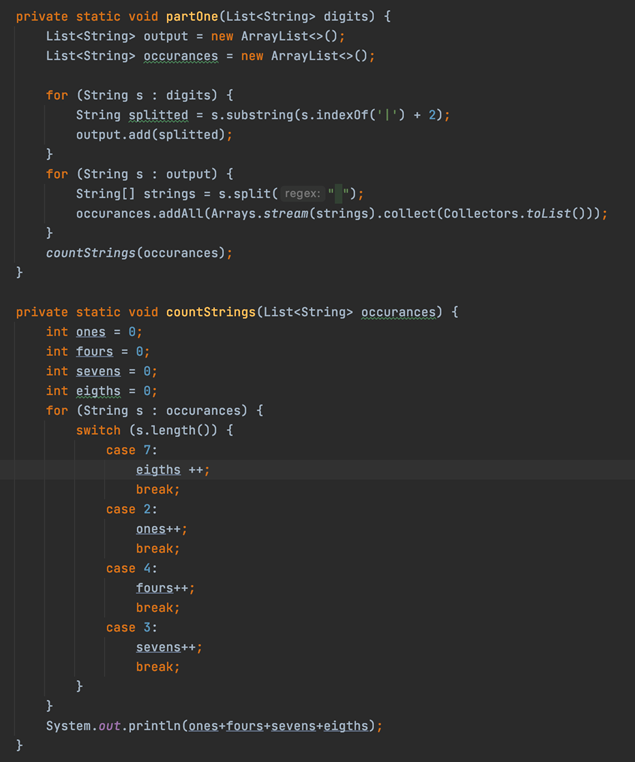The width and height of the screenshot is (635, 762).
Task: Click eigths in the int eigths declaration
Action: click(x=98, y=391)
